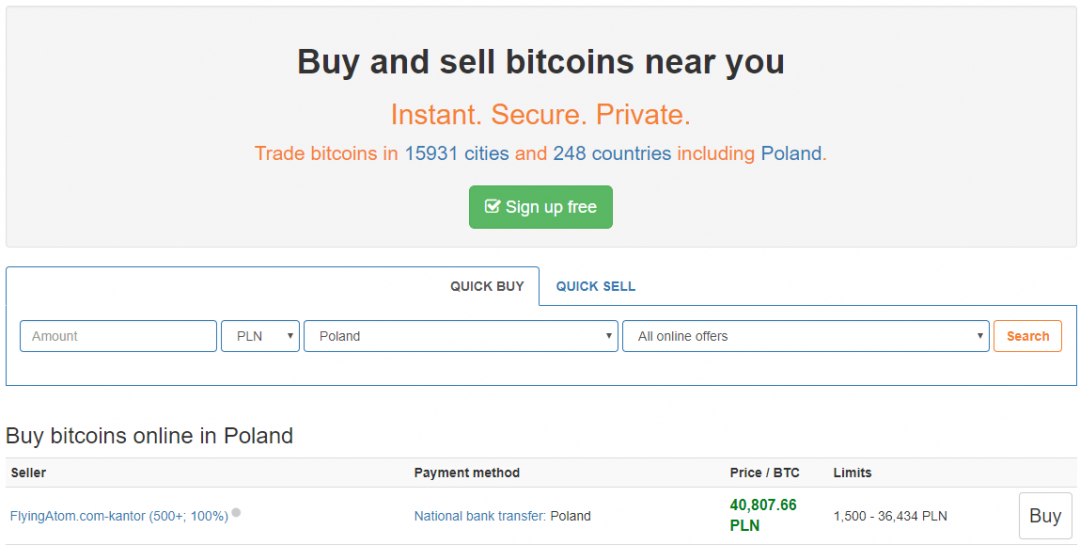The width and height of the screenshot is (1080, 545).
Task: Open the PLN currency dropdown
Action: (x=260, y=336)
